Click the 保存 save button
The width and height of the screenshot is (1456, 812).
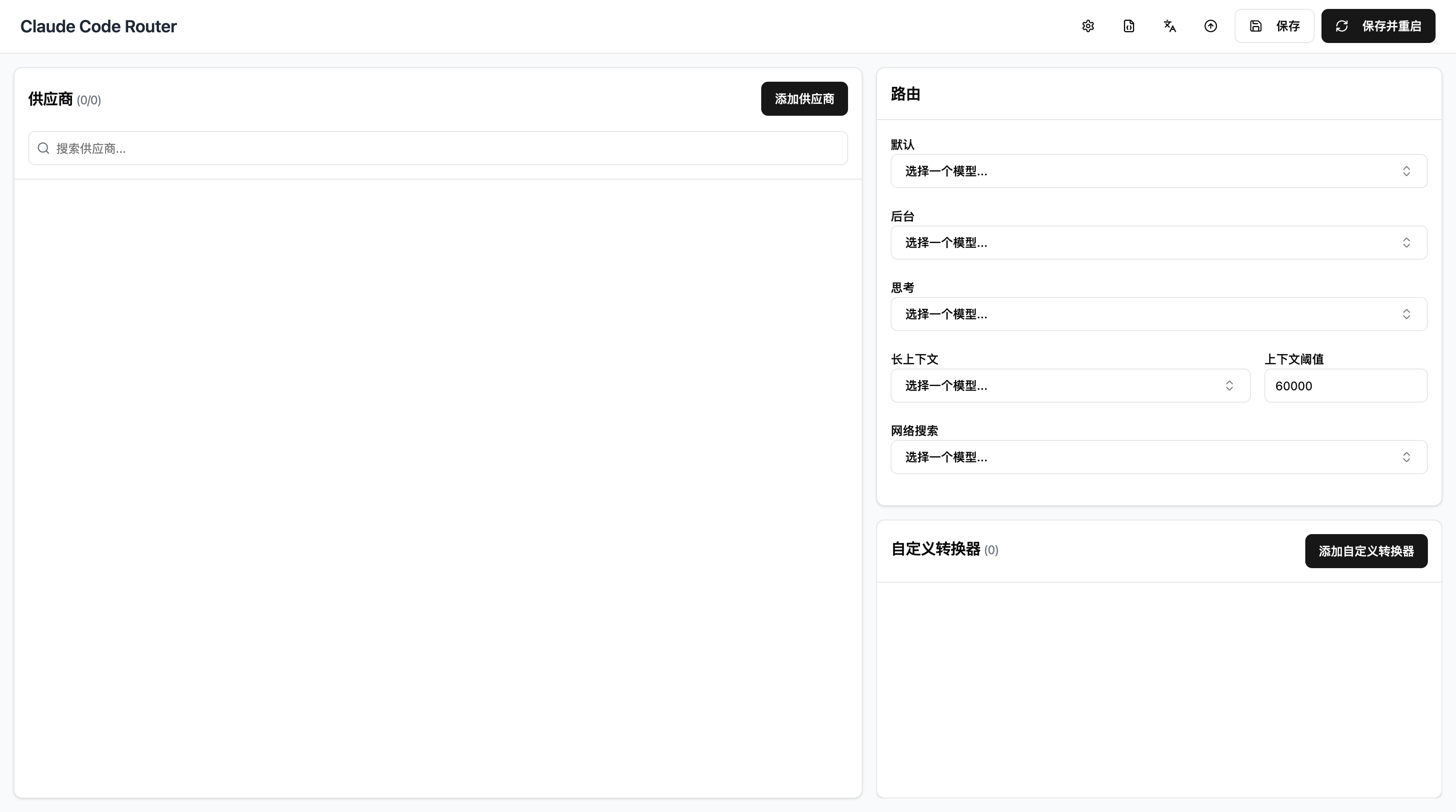tap(1274, 26)
